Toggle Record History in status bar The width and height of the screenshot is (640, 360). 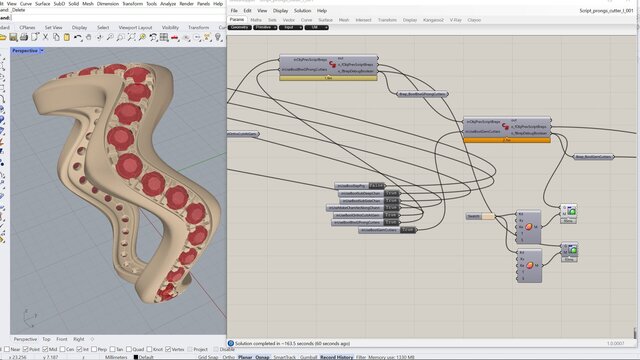pos(336,357)
